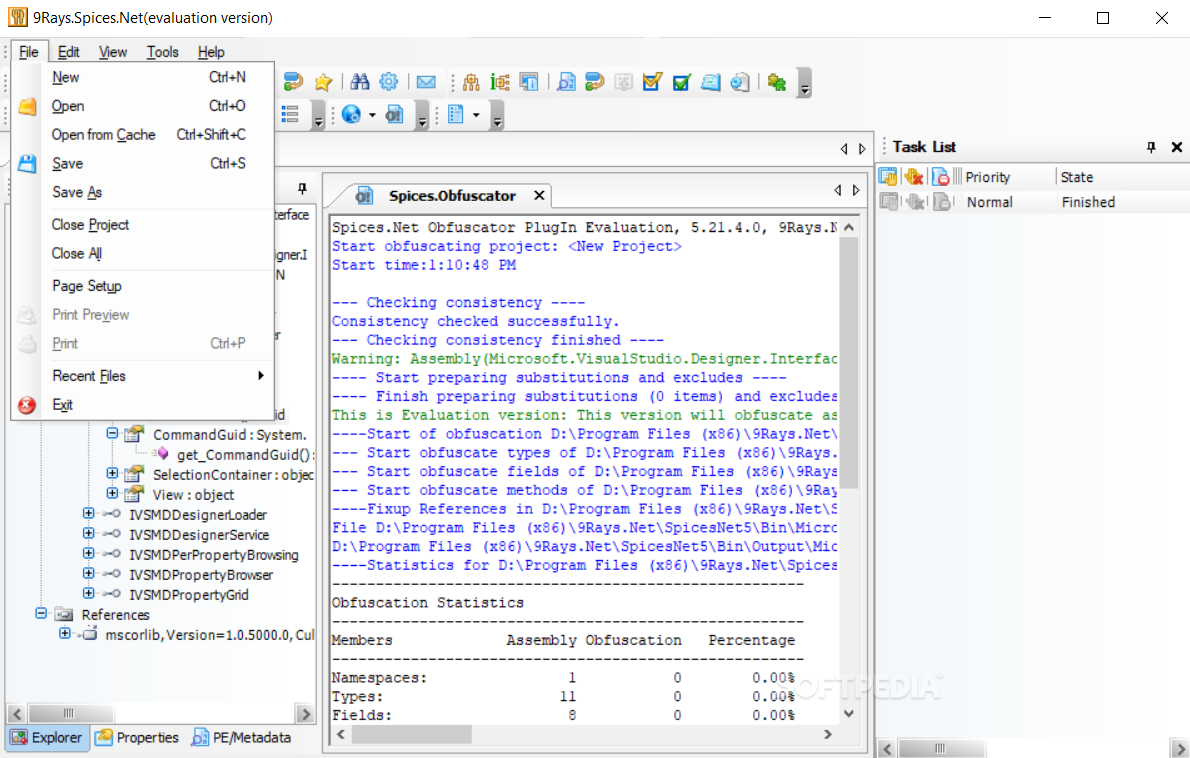Click the Task List document with red stop icon
This screenshot has width=1190, height=758.
[x=940, y=177]
